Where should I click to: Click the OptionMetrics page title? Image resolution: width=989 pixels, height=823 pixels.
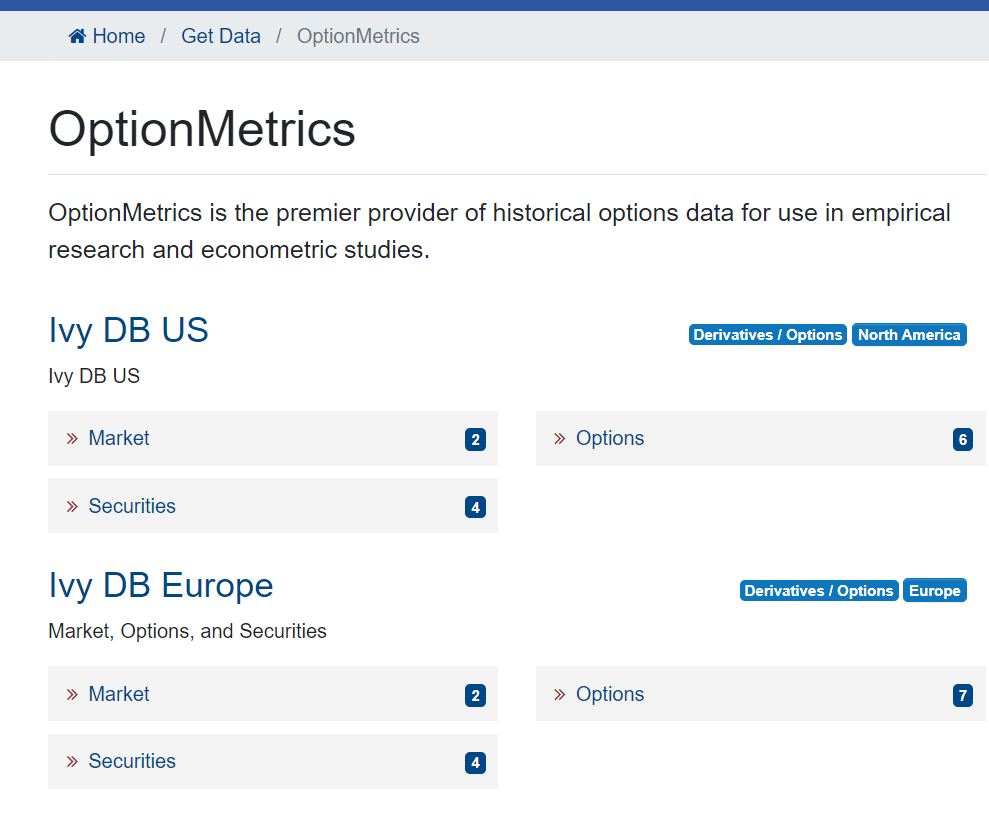click(202, 129)
